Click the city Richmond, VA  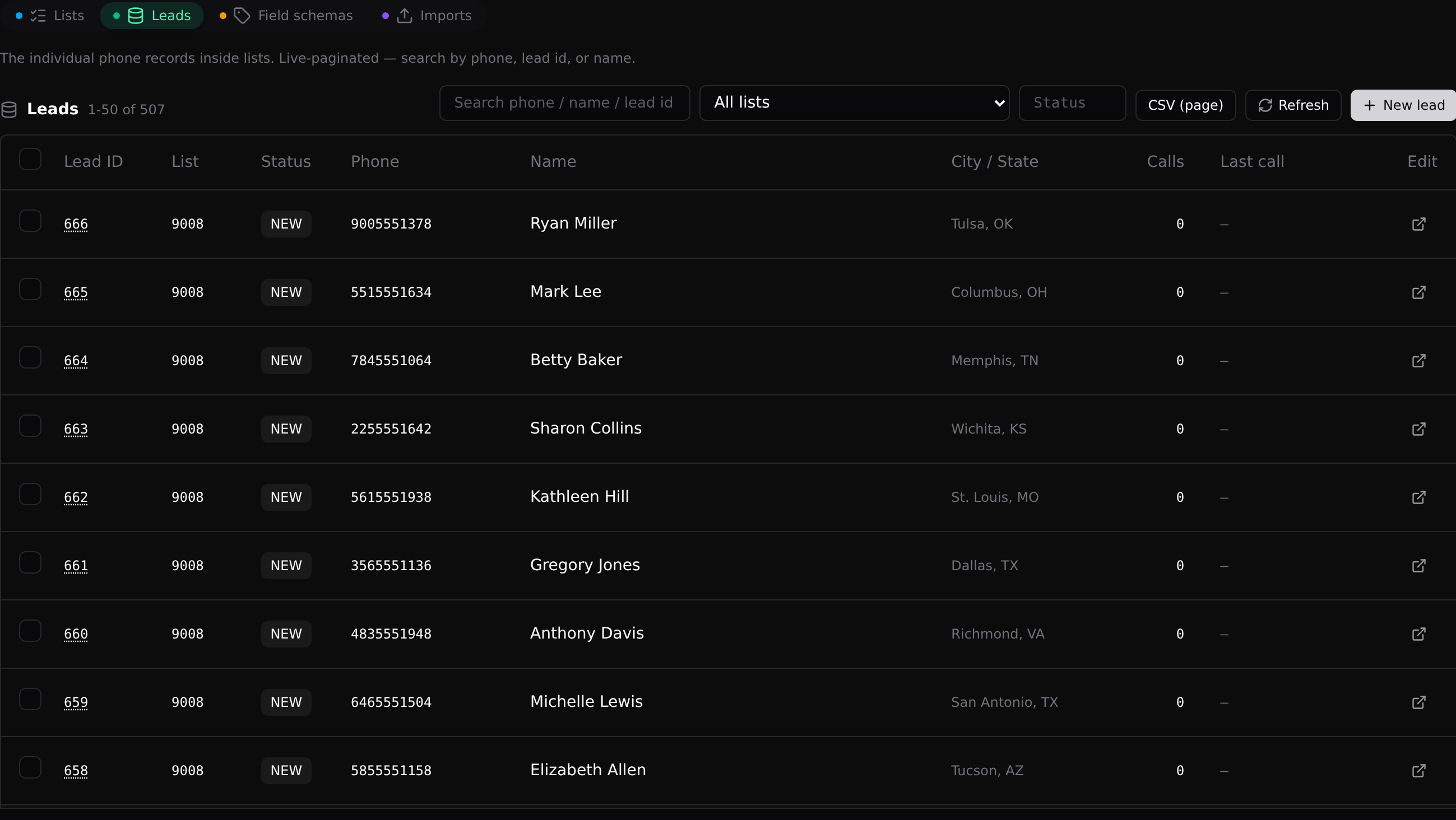pyautogui.click(x=998, y=634)
